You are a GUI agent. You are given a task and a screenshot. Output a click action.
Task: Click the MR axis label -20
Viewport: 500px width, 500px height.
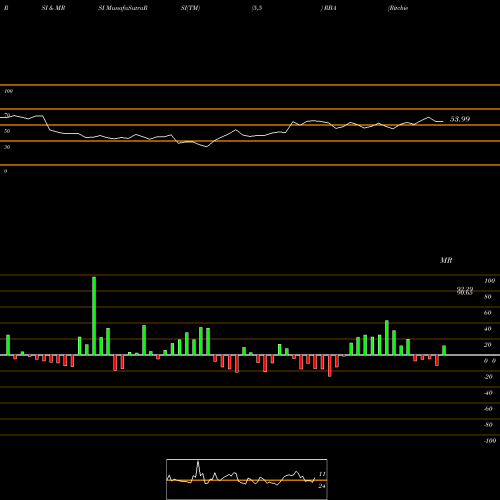(x=488, y=377)
